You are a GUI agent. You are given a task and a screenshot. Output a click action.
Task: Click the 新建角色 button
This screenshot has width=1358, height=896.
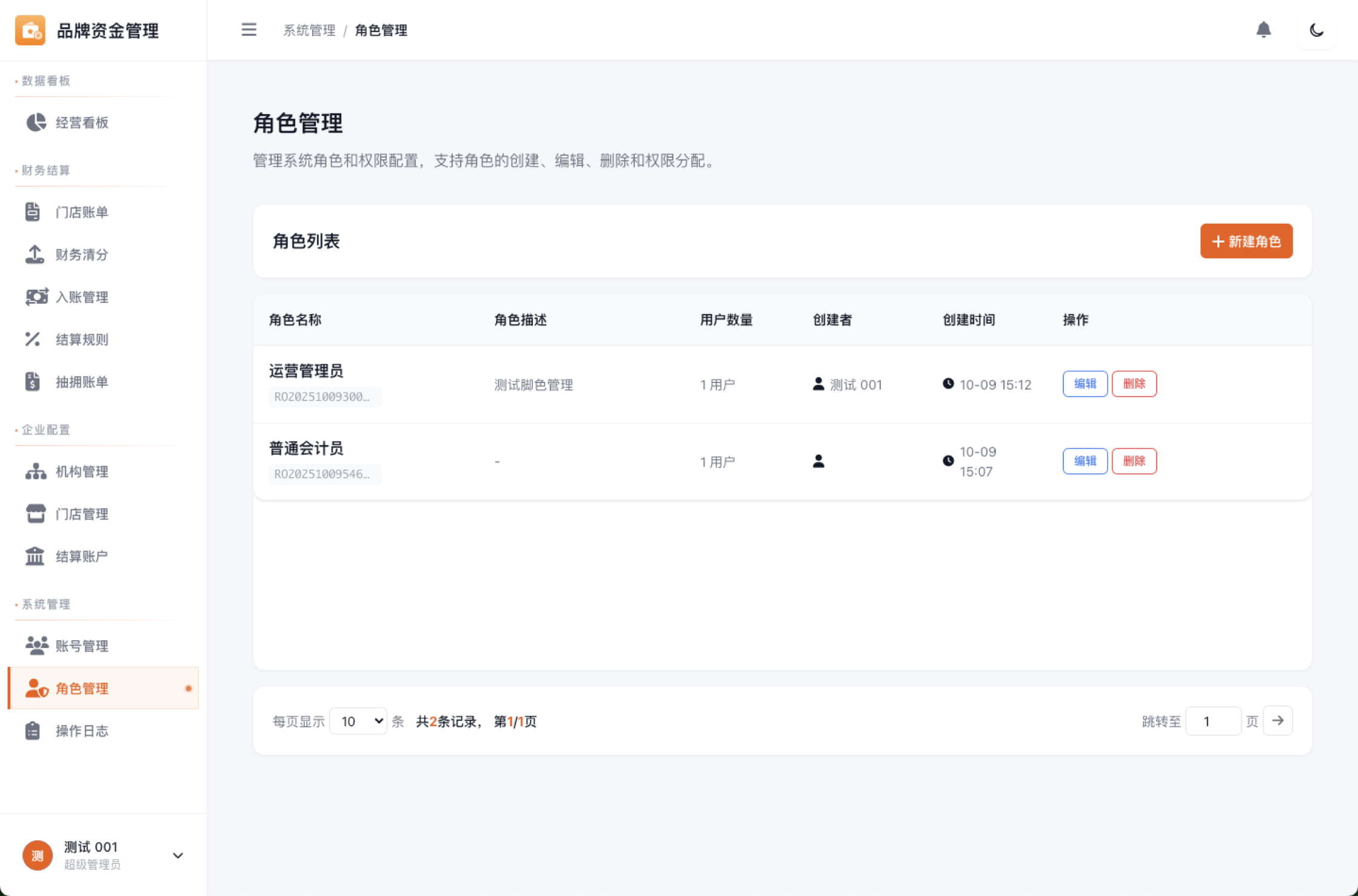pos(1246,241)
